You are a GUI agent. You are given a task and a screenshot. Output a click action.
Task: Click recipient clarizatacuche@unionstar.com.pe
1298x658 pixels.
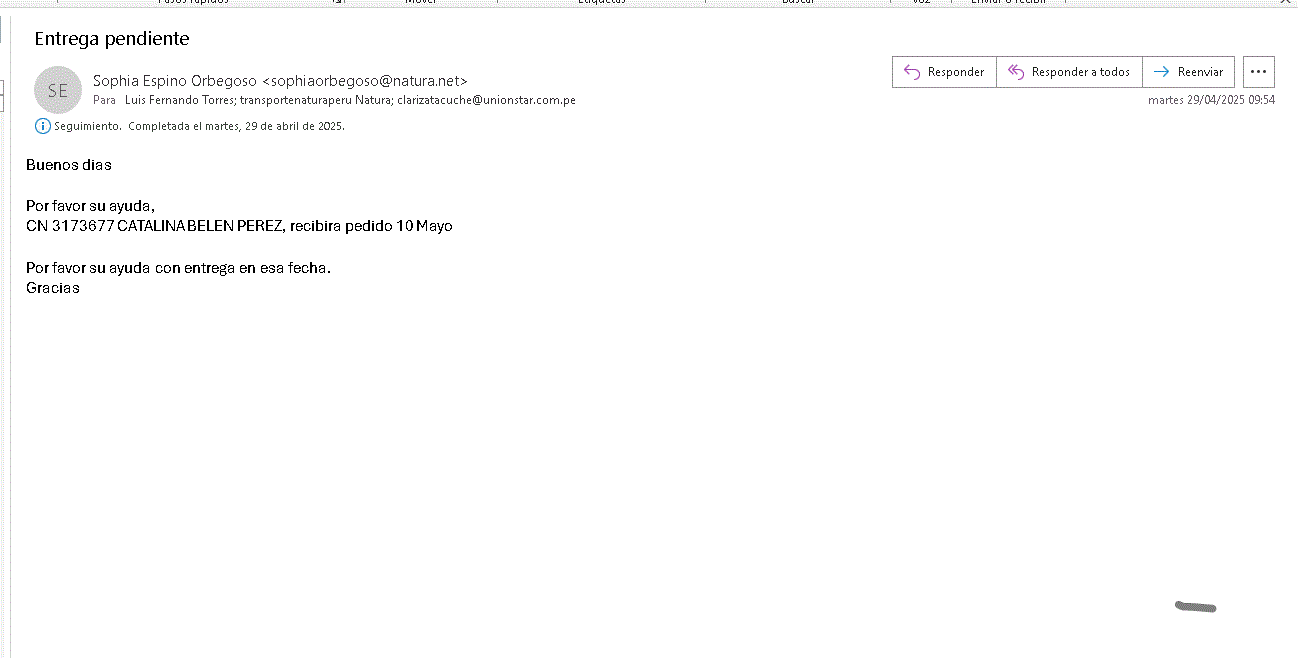coord(486,100)
